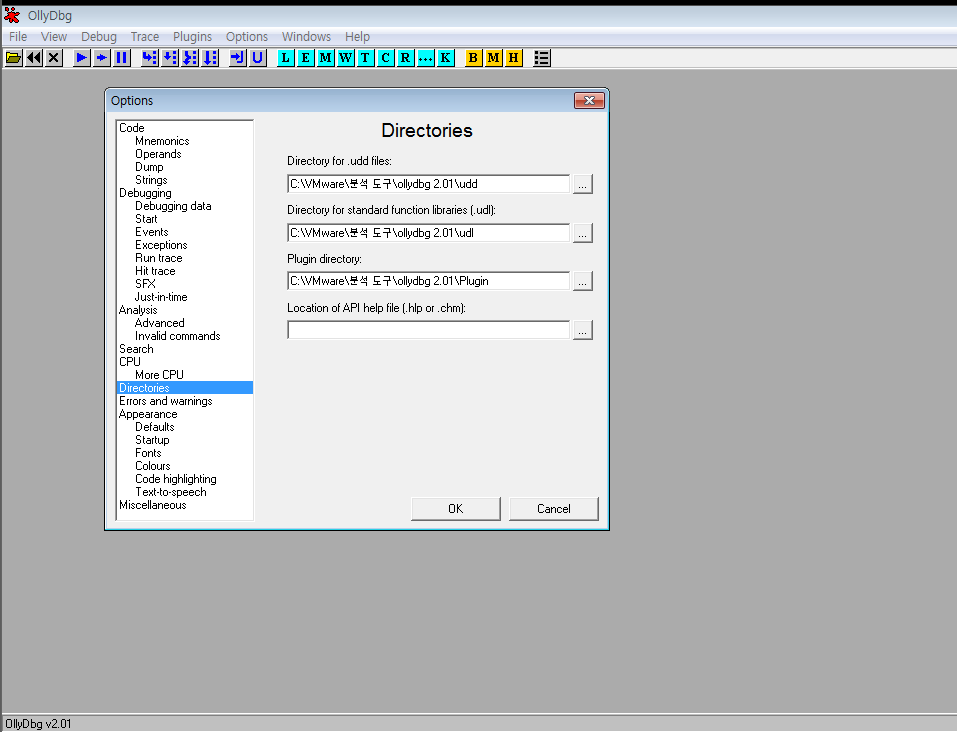Click Cancel in Options dialog
The width and height of the screenshot is (957, 732).
(x=554, y=509)
